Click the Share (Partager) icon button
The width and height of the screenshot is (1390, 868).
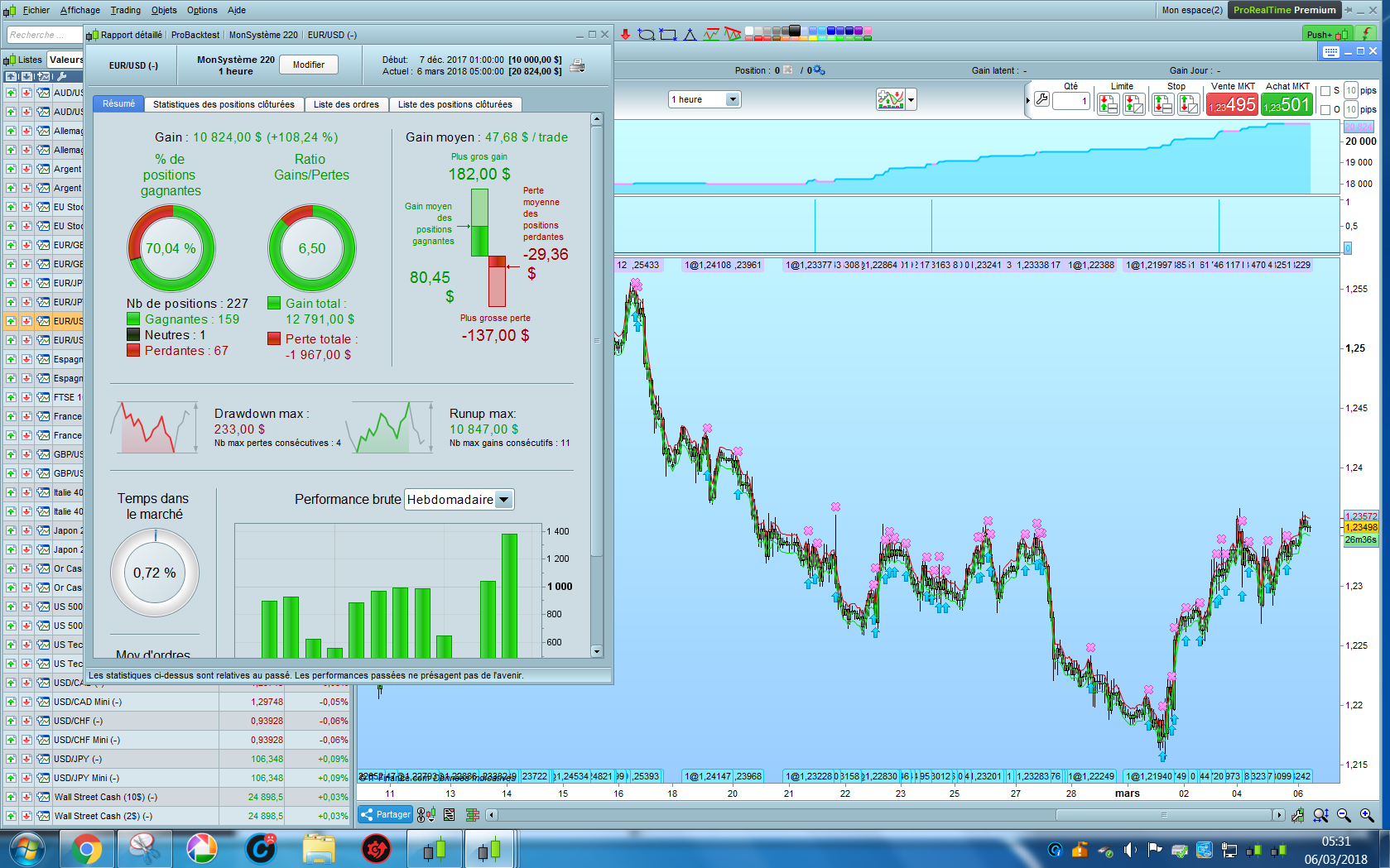tap(385, 815)
